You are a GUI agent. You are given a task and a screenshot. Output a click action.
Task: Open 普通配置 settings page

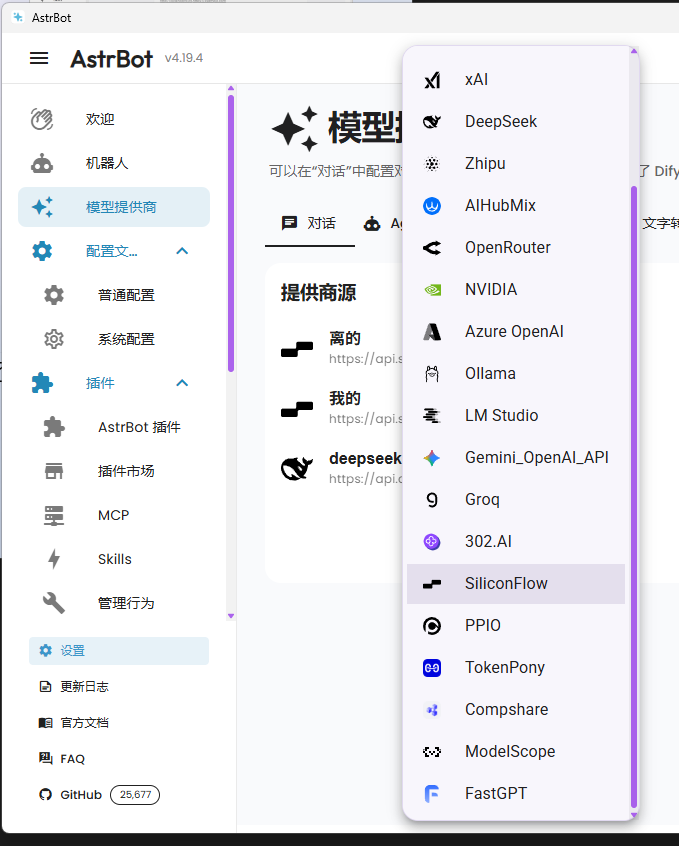(x=114, y=295)
